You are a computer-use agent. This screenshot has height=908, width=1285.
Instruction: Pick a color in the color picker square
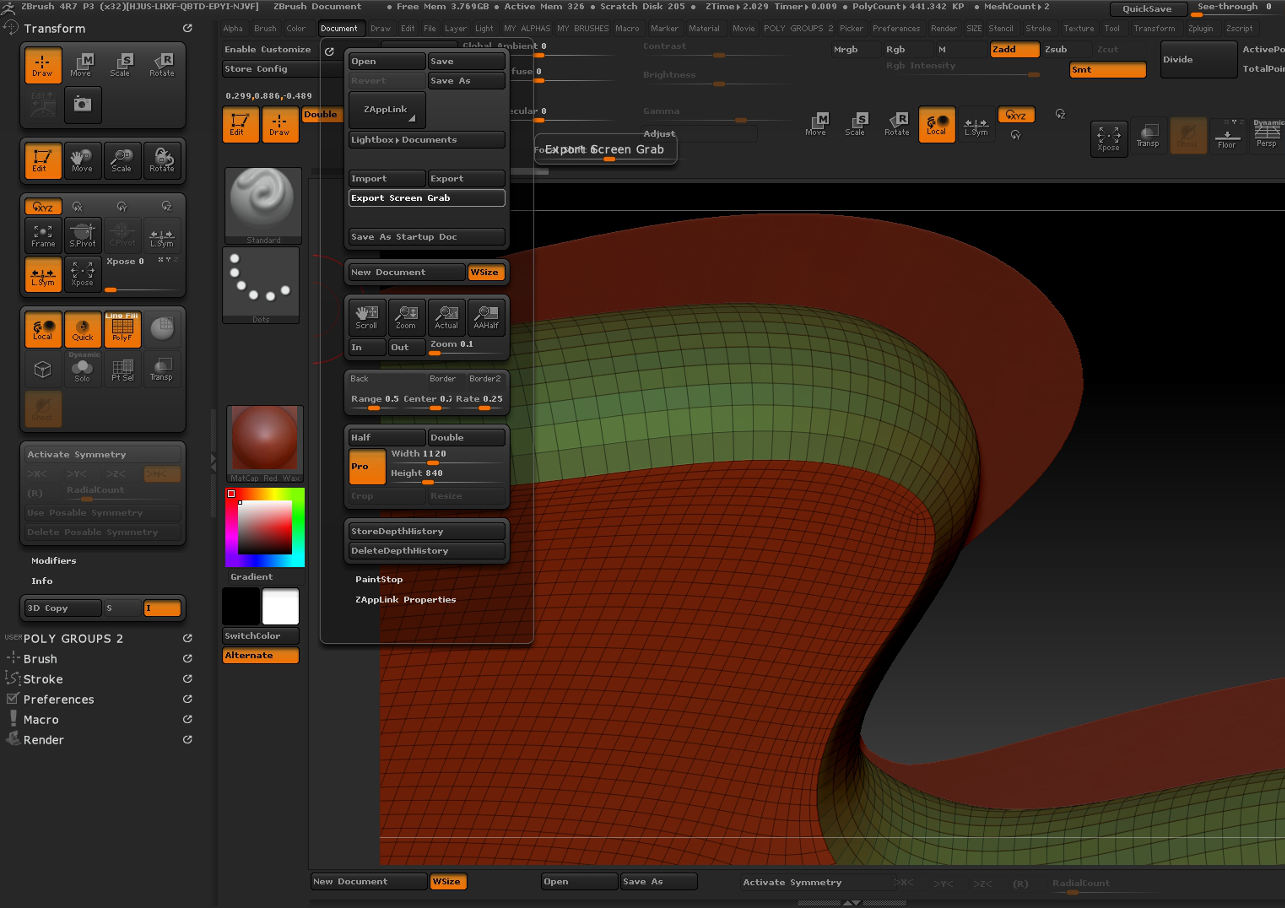(x=265, y=527)
